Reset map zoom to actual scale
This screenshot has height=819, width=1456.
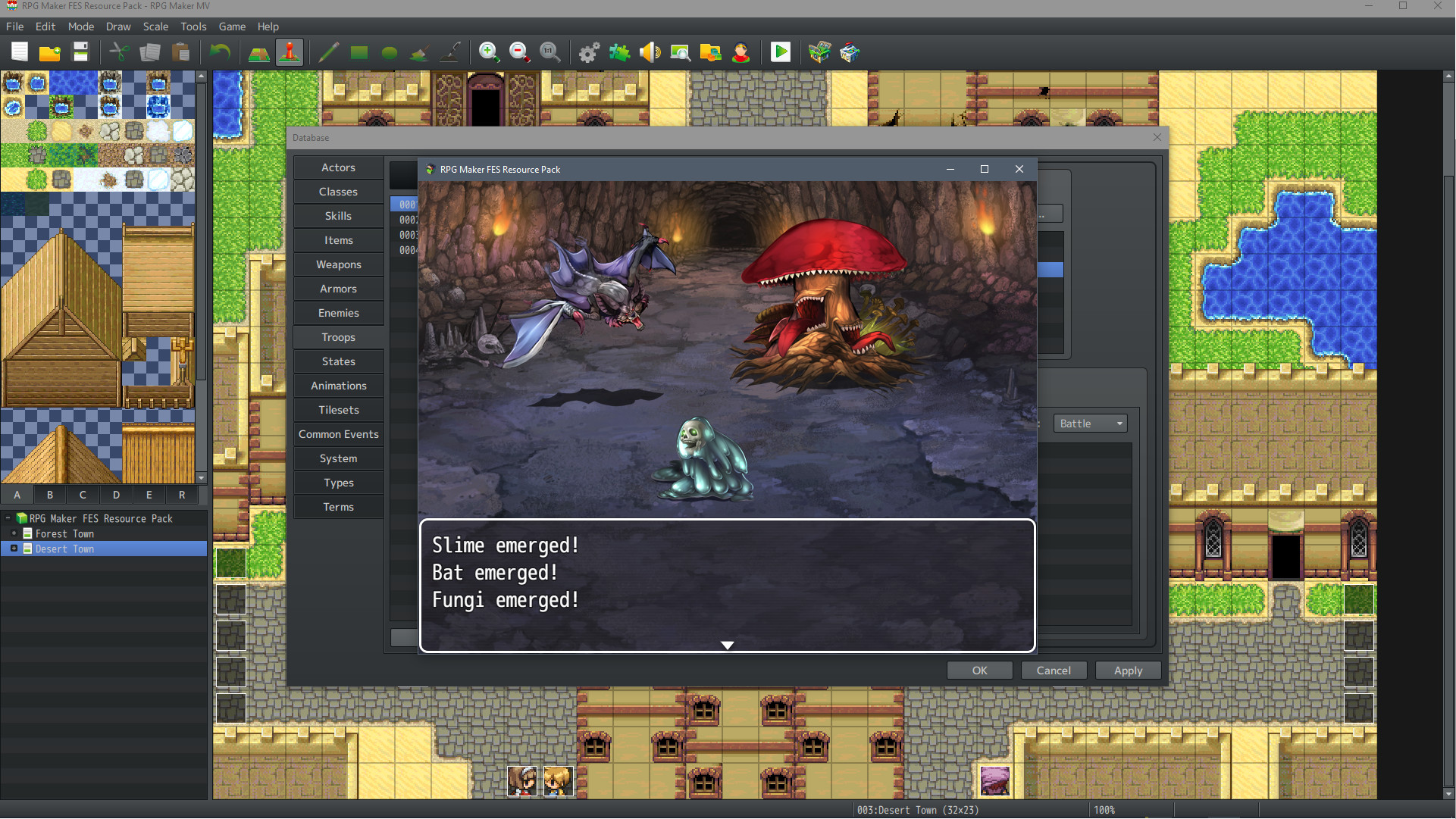click(x=550, y=52)
